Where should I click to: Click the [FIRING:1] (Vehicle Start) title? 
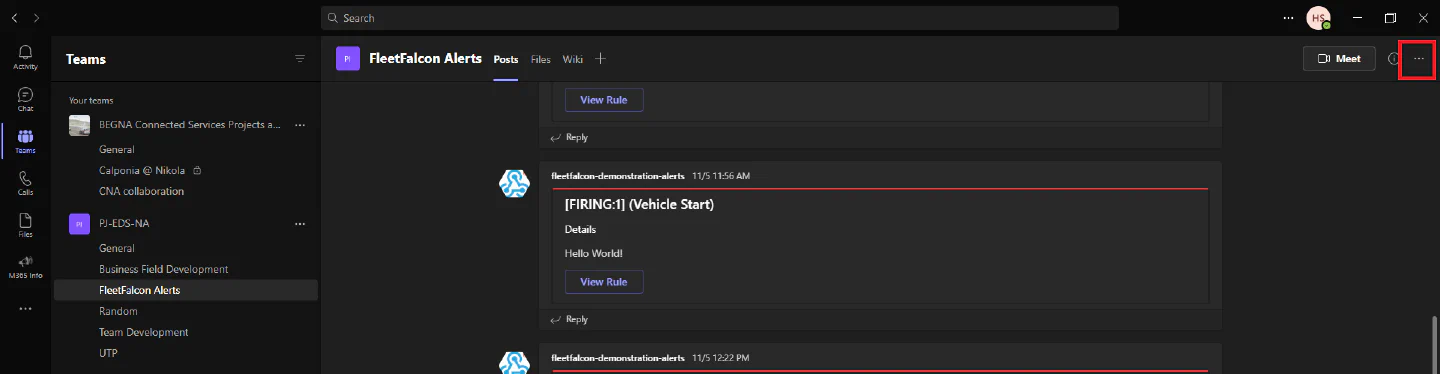[x=639, y=205]
